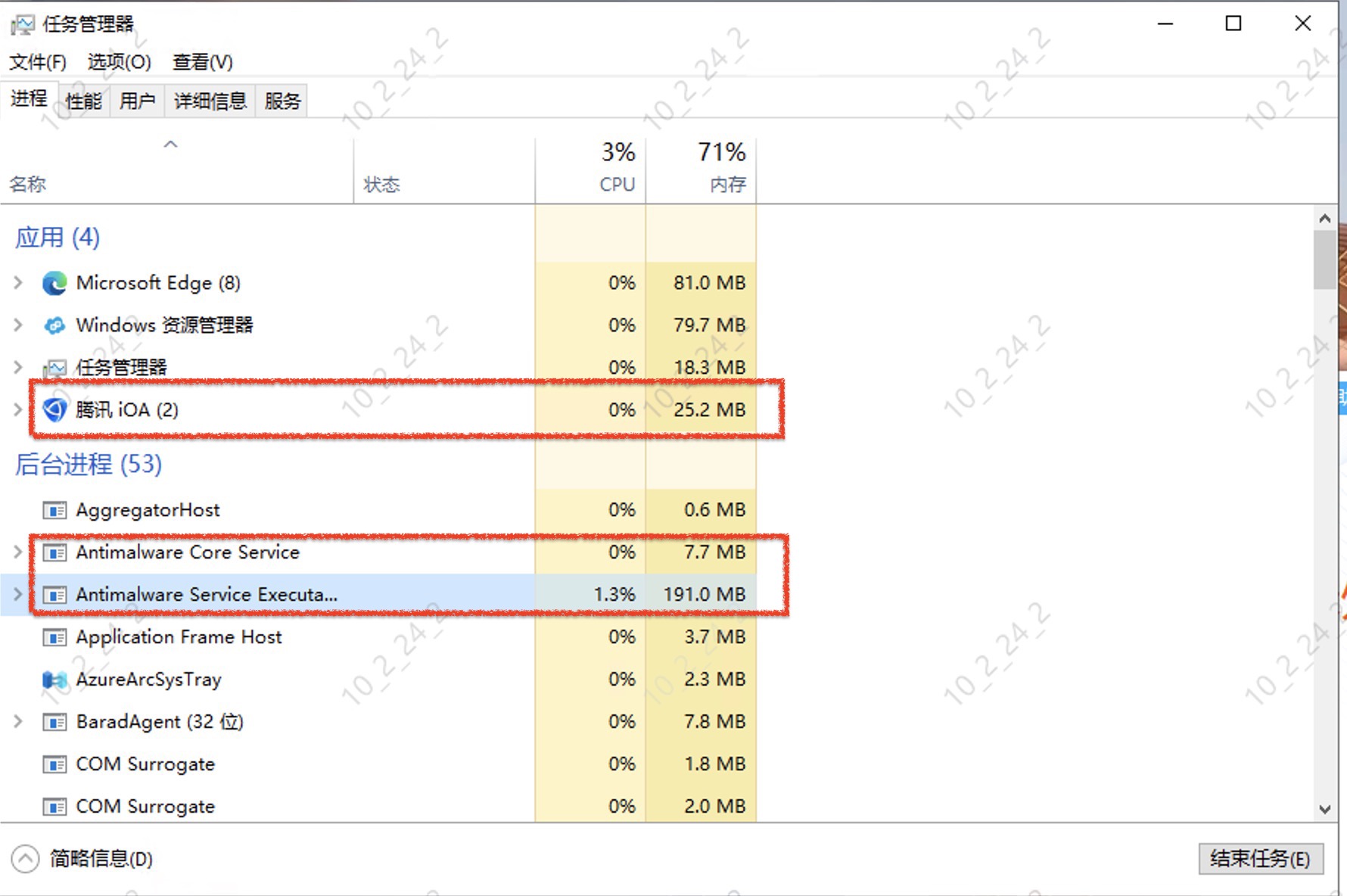The width and height of the screenshot is (1347, 896).
Task: Click the BaradAgent process icon
Action: 54,723
